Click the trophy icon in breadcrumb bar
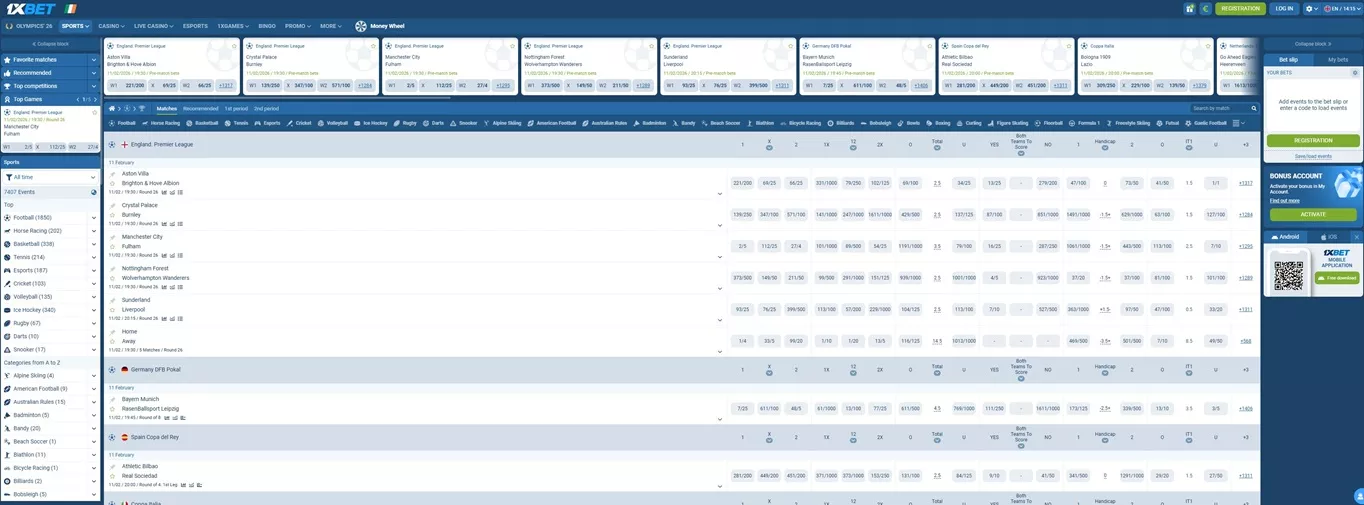The image size is (1364, 505). point(141,108)
